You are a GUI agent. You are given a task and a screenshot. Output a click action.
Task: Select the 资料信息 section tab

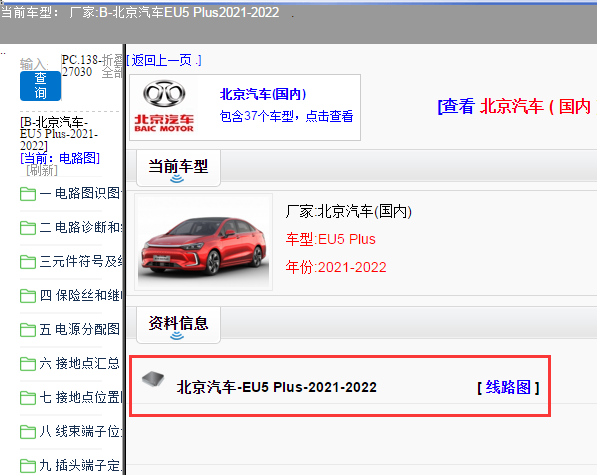click(x=178, y=324)
